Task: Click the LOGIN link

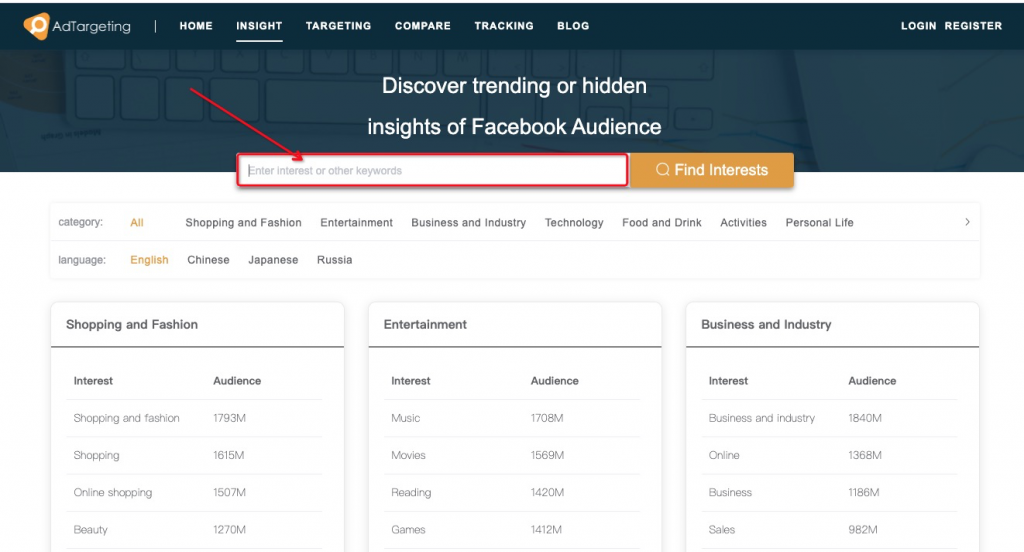Action: coord(918,26)
